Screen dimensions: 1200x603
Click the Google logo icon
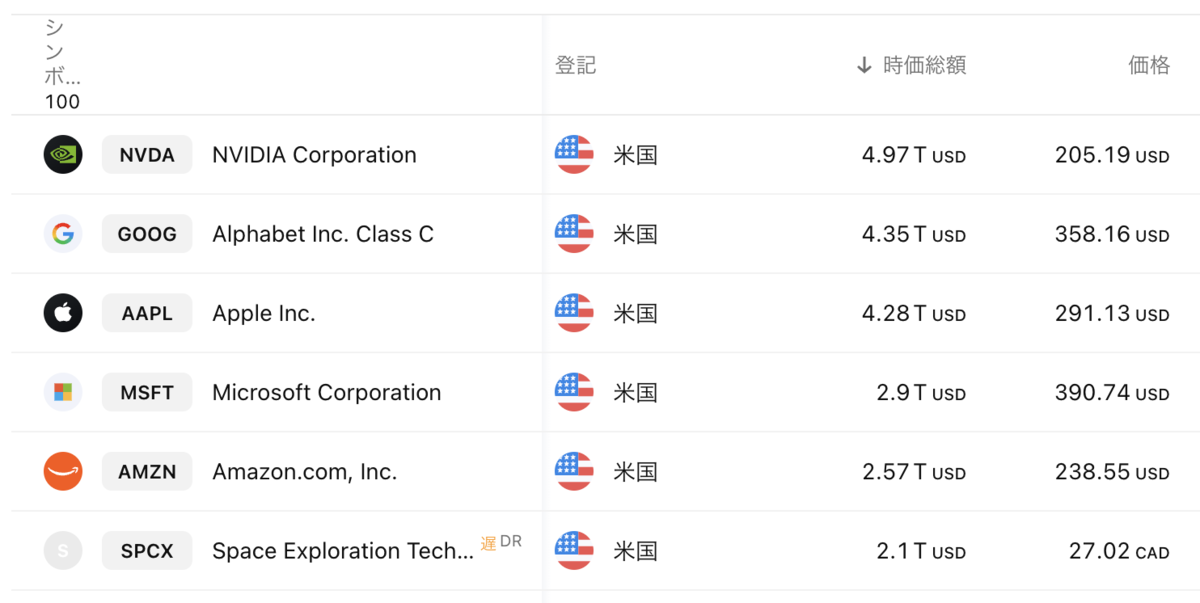[x=63, y=234]
